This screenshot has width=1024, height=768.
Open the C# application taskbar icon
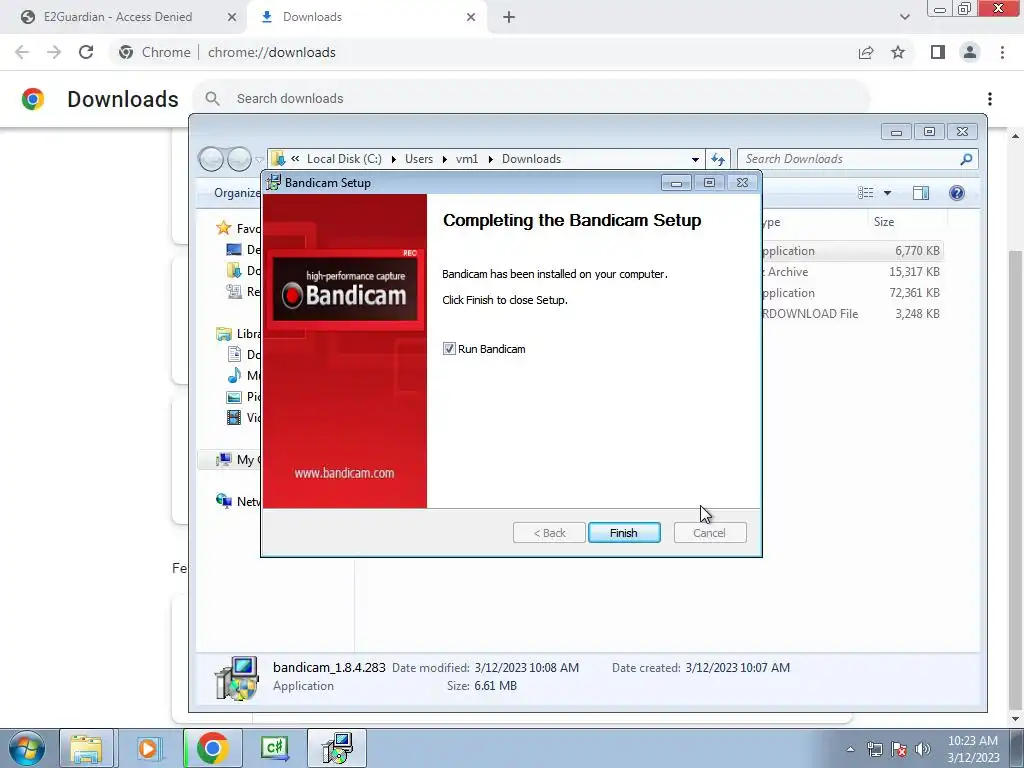[x=275, y=748]
